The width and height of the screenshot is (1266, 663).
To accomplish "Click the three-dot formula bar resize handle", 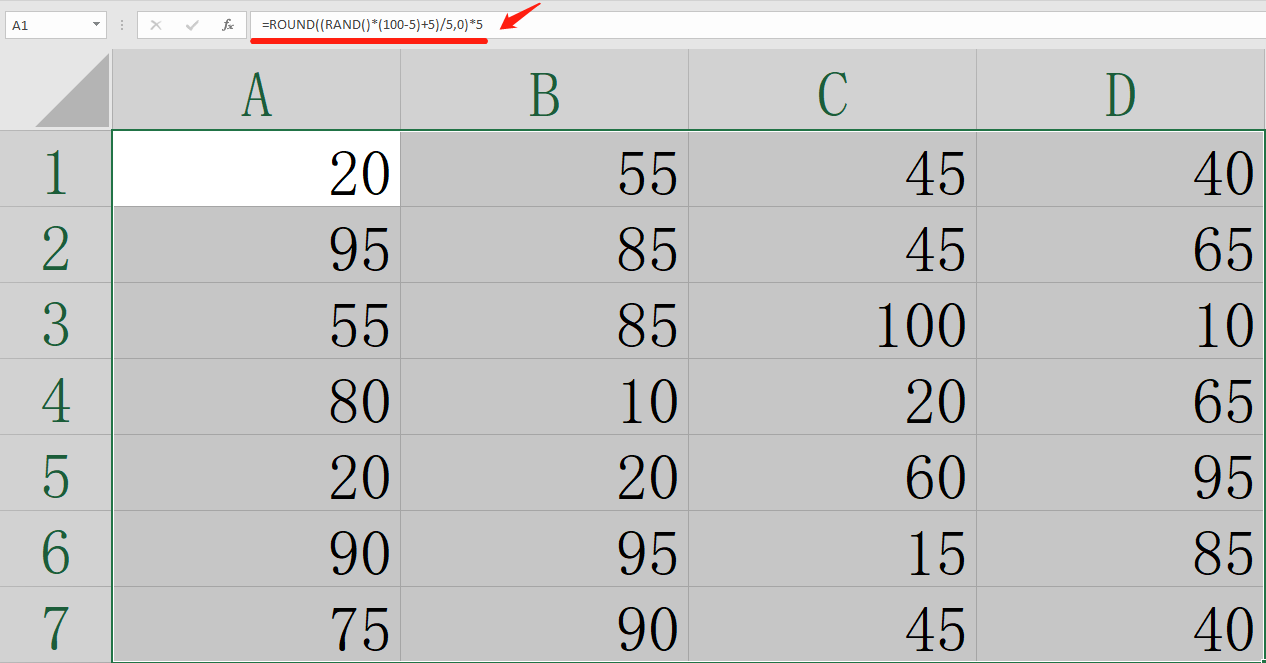I will pos(122,25).
